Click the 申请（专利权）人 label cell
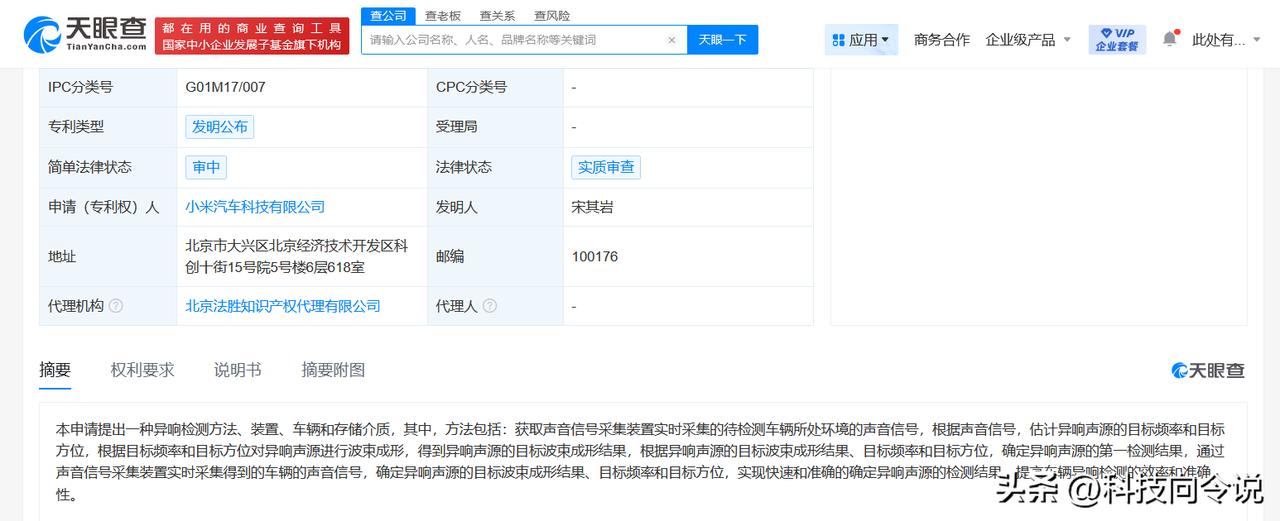This screenshot has height=521, width=1280. point(108,207)
